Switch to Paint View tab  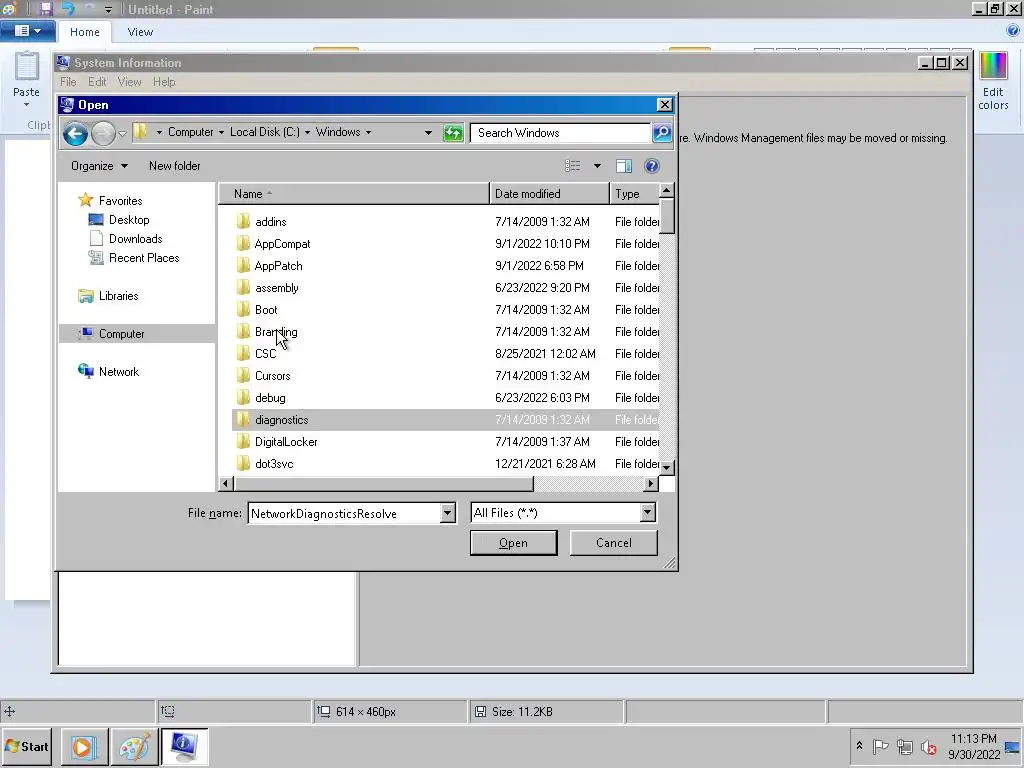[x=140, y=32]
